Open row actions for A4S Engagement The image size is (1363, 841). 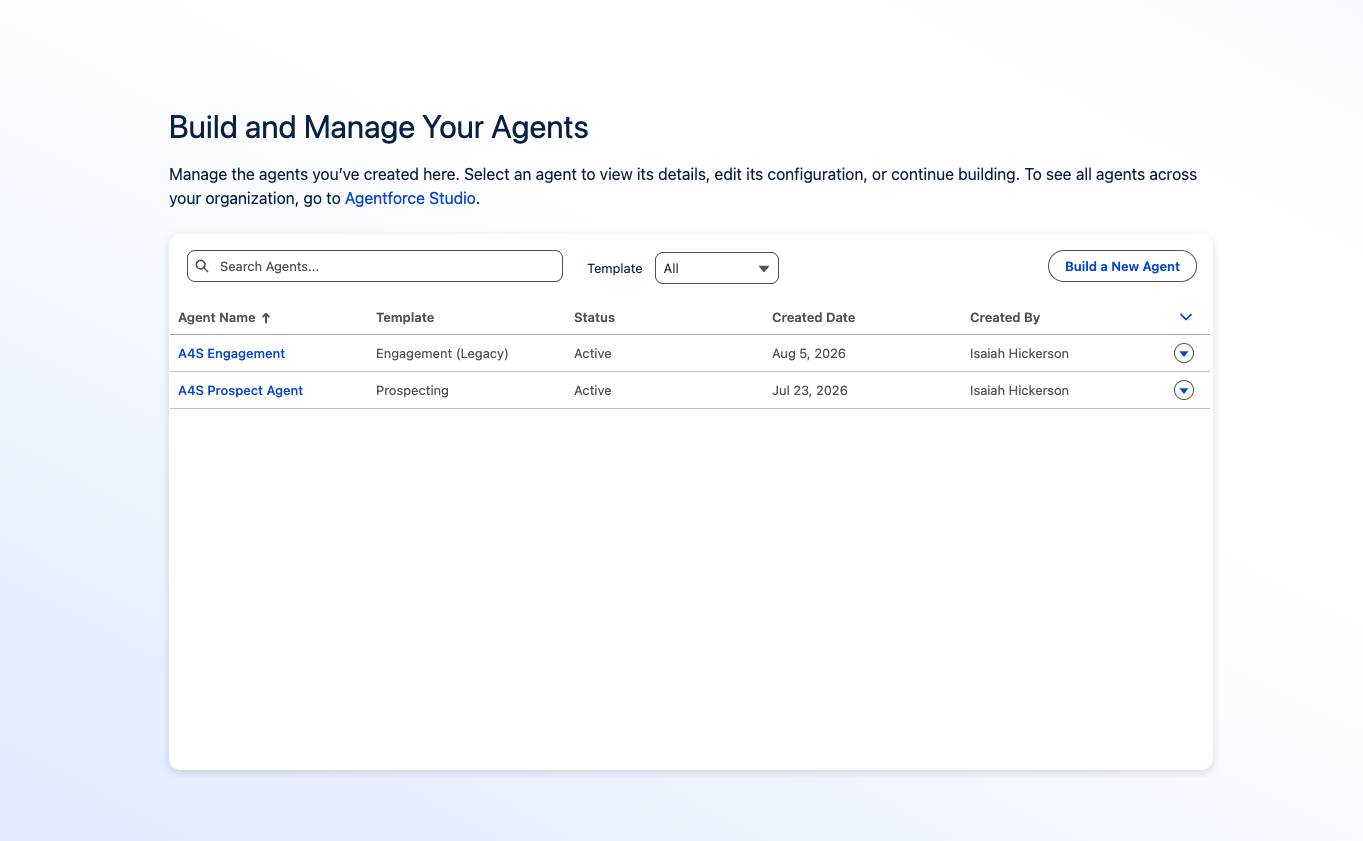[1184, 353]
